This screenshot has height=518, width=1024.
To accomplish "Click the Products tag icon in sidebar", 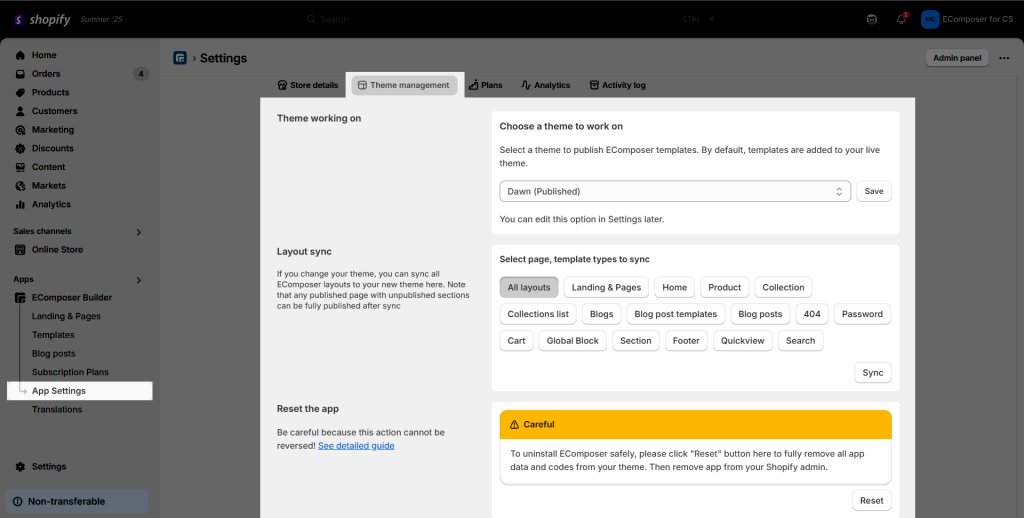I will point(20,93).
